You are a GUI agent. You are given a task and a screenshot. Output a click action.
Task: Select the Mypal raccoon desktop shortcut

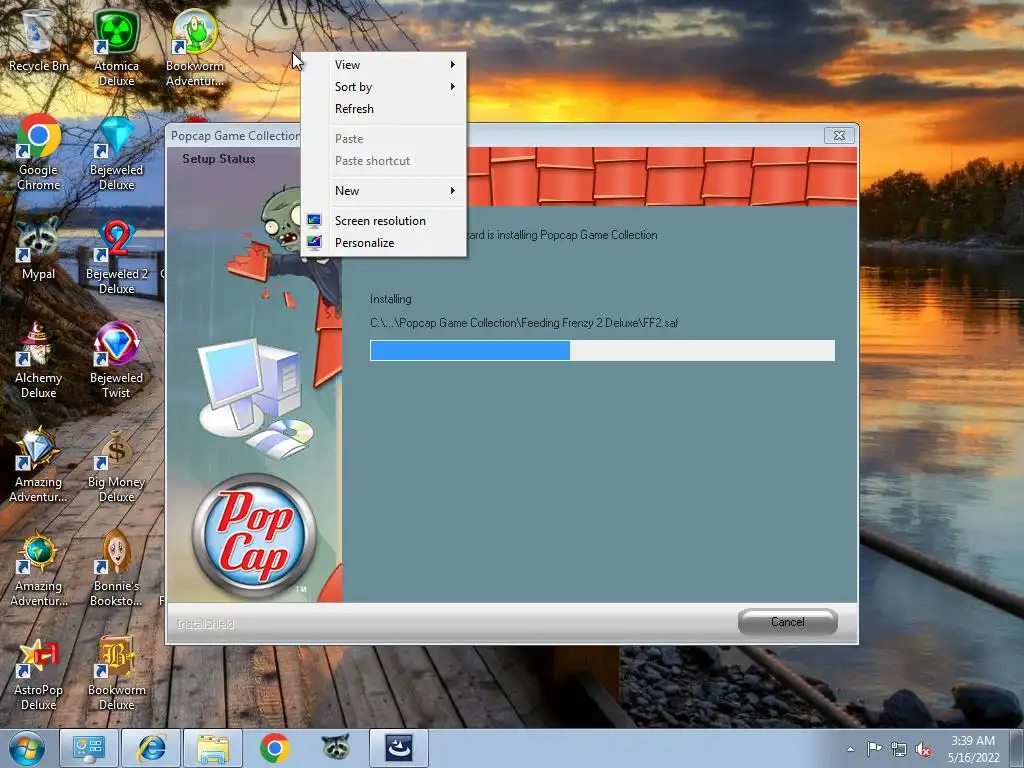coord(38,249)
